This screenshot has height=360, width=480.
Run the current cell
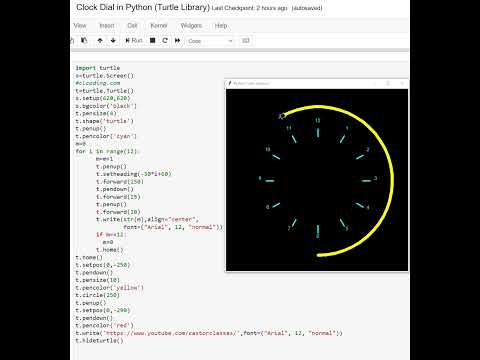click(x=134, y=40)
